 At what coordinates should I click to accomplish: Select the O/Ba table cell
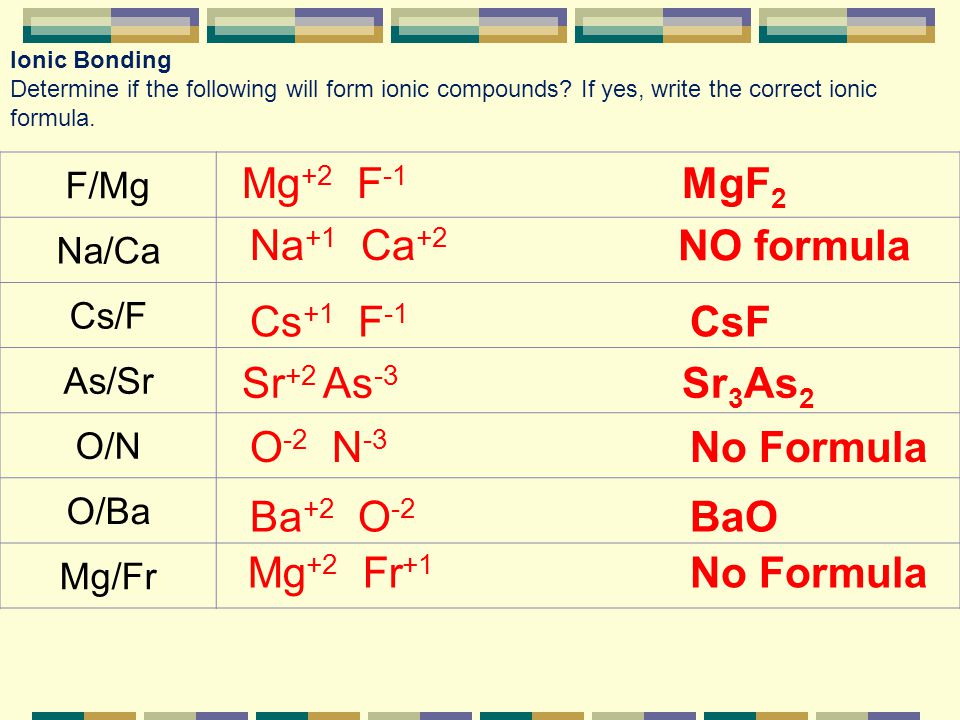108,511
